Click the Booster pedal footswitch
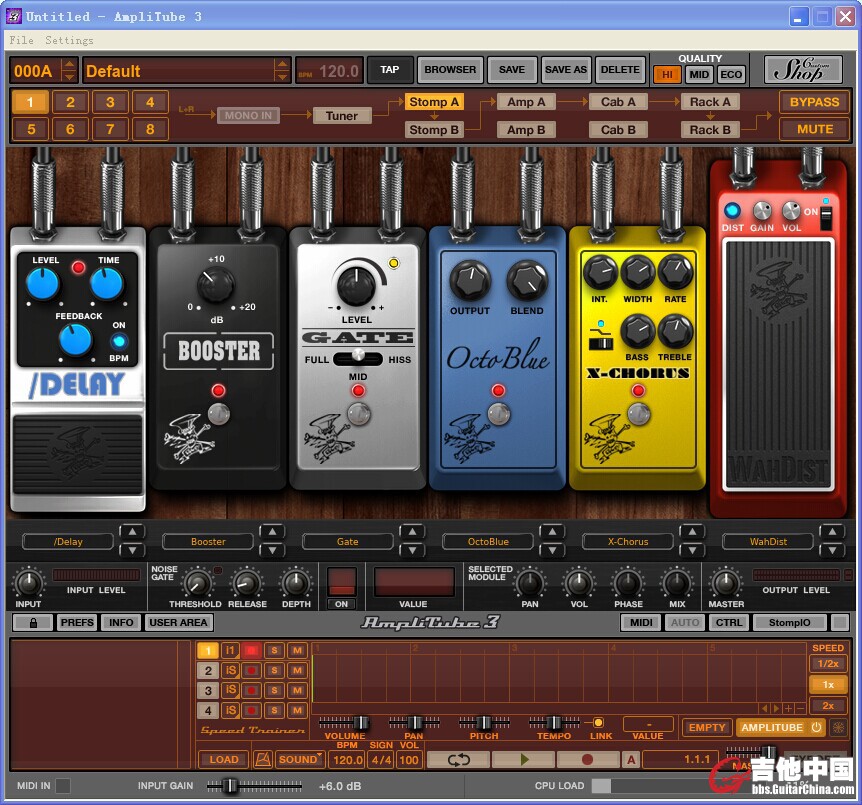The width and height of the screenshot is (862, 805). 219,414
